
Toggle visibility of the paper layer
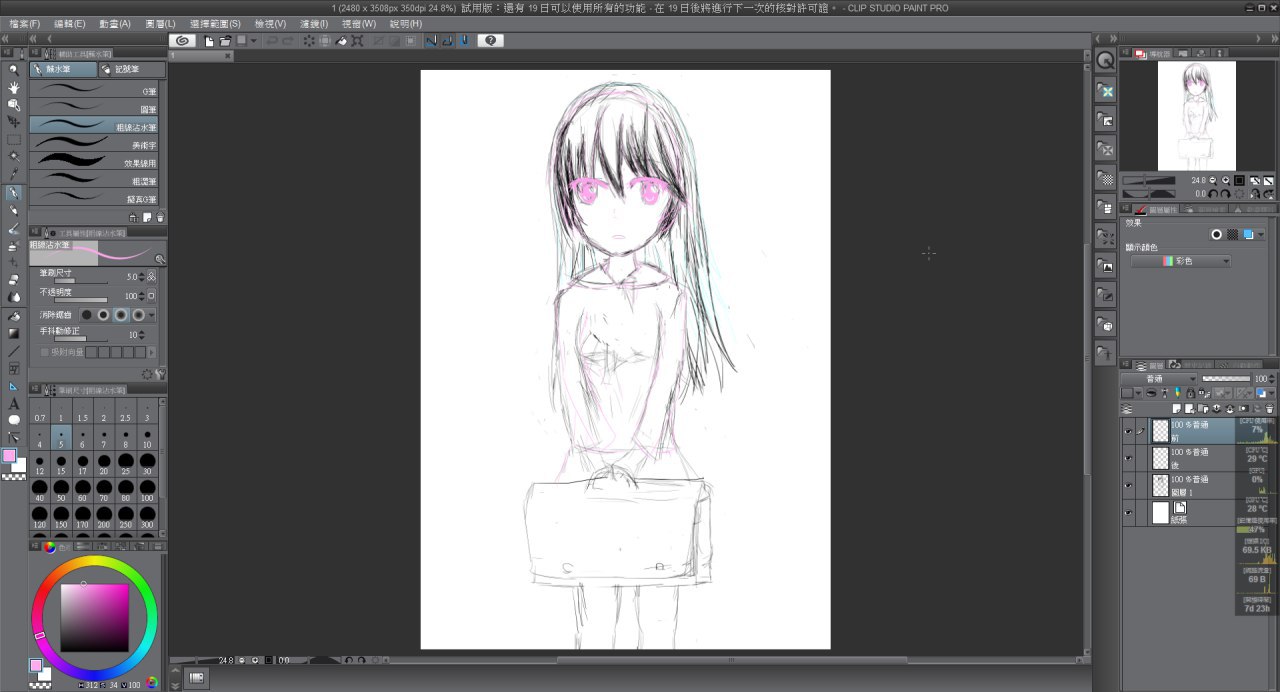click(x=1128, y=514)
